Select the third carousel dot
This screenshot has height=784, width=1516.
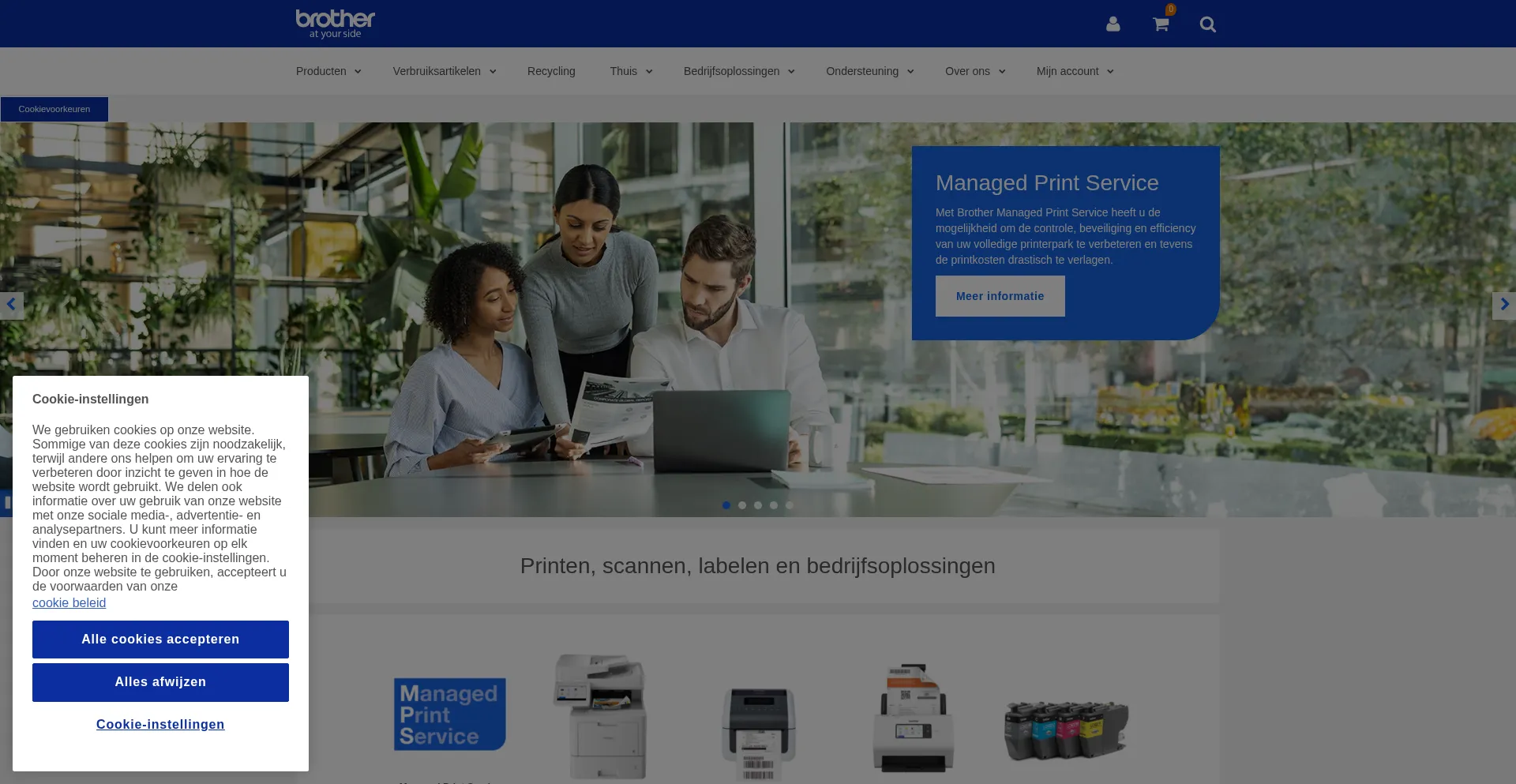click(x=758, y=505)
